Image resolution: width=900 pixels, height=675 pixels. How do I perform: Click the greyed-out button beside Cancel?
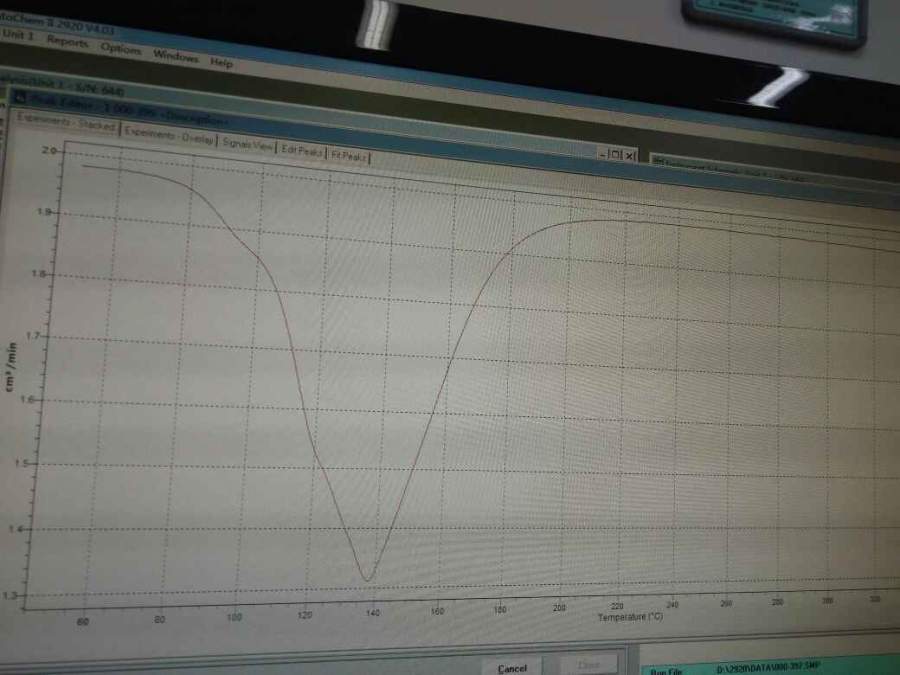[589, 665]
